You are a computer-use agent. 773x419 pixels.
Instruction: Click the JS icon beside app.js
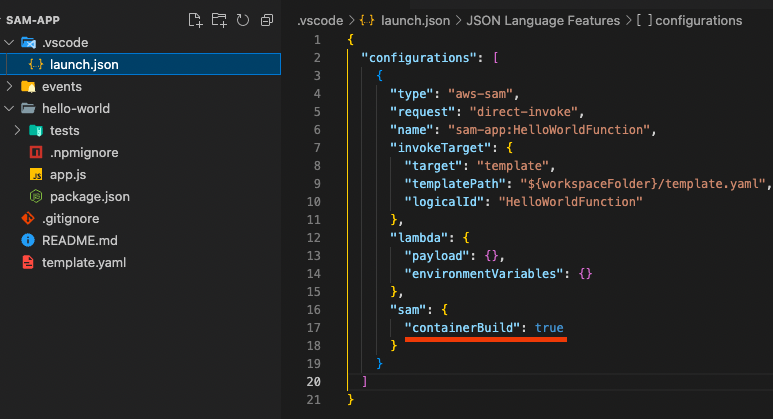[x=36, y=175]
